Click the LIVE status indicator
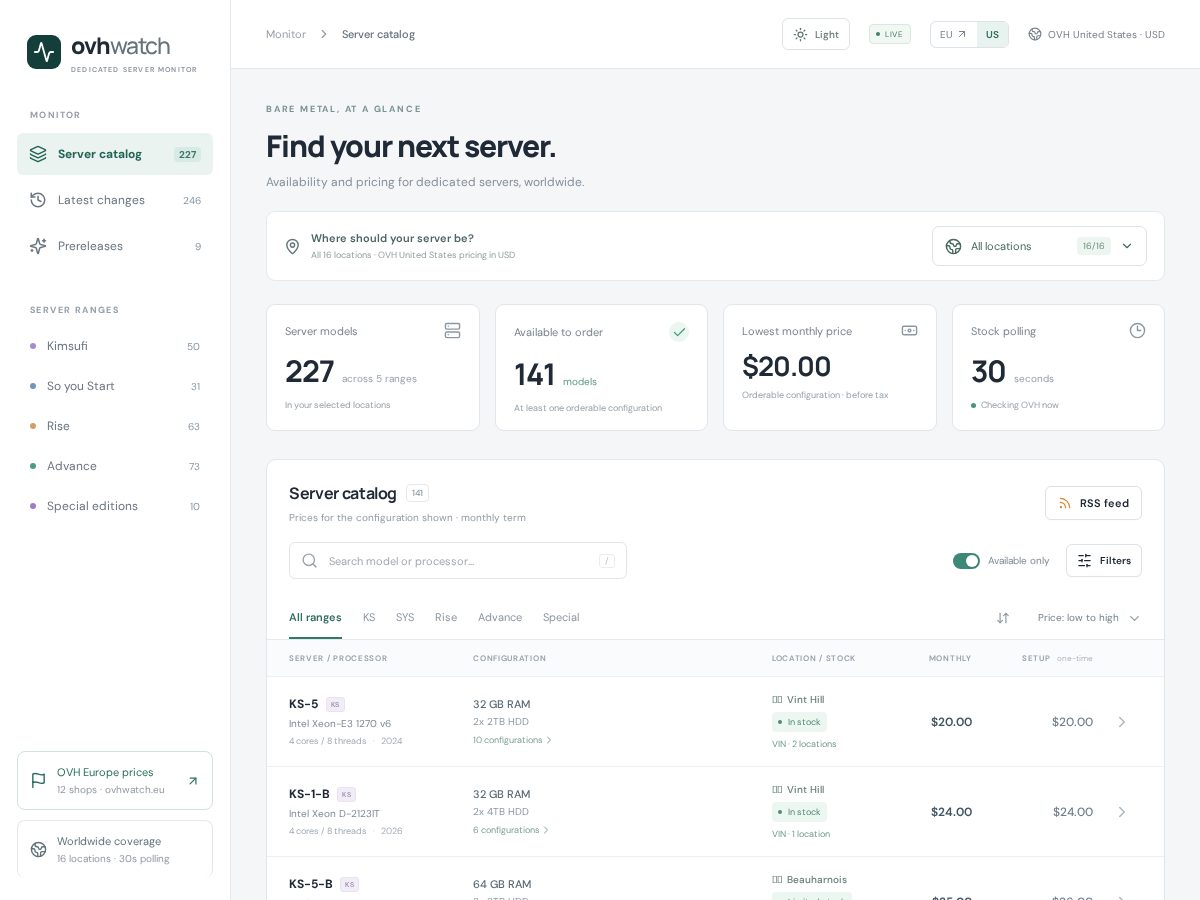Viewport: 1200px width, 900px height. tap(890, 34)
